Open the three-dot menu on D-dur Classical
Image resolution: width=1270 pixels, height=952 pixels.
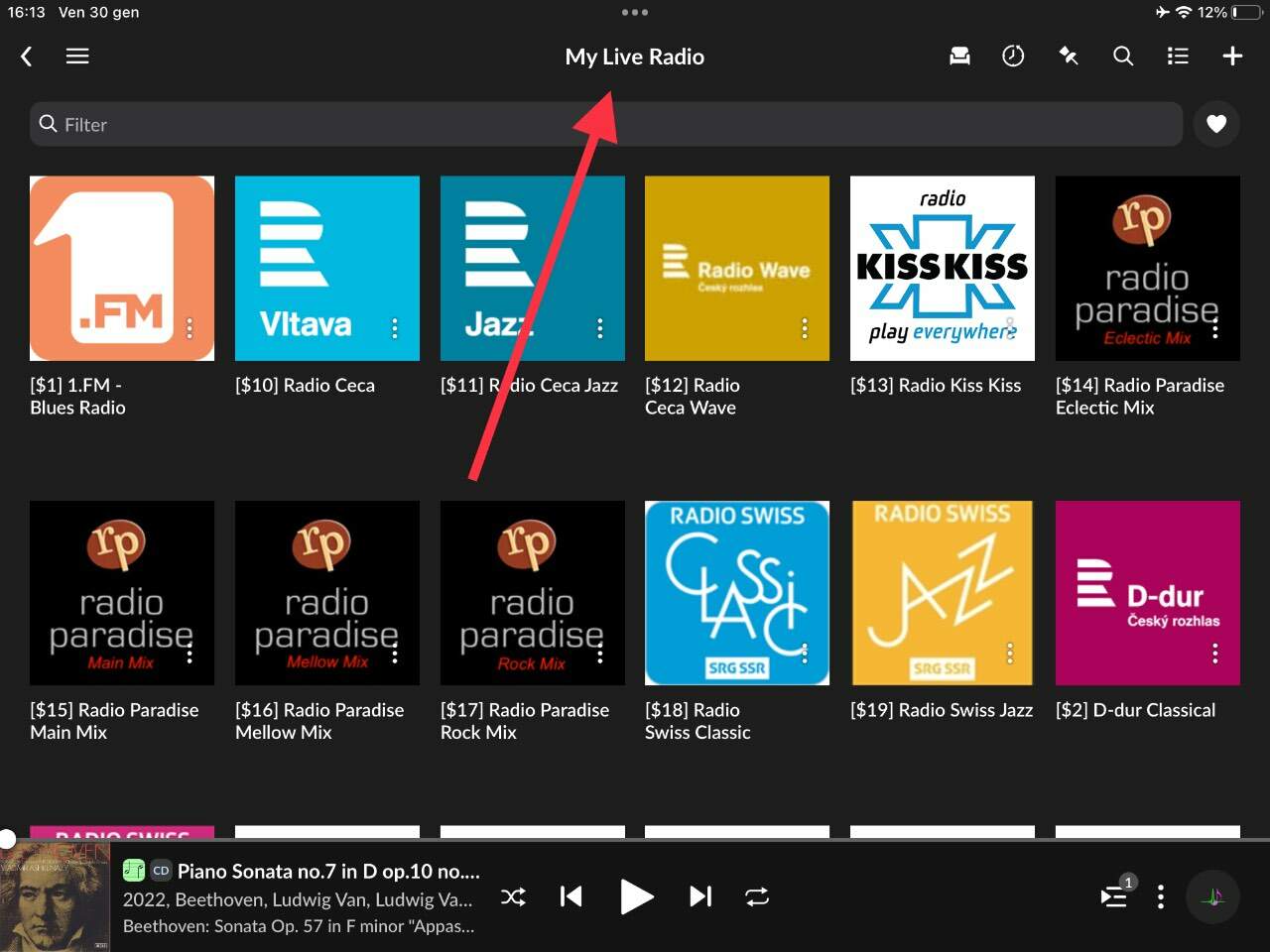pyautogui.click(x=1215, y=654)
